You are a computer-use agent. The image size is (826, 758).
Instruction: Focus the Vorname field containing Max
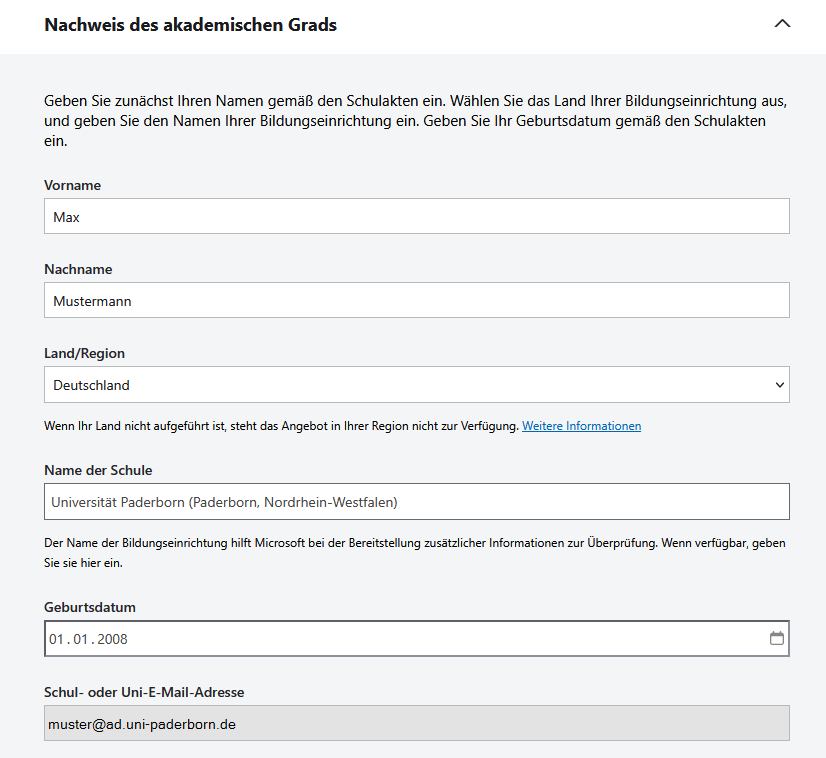[416, 216]
